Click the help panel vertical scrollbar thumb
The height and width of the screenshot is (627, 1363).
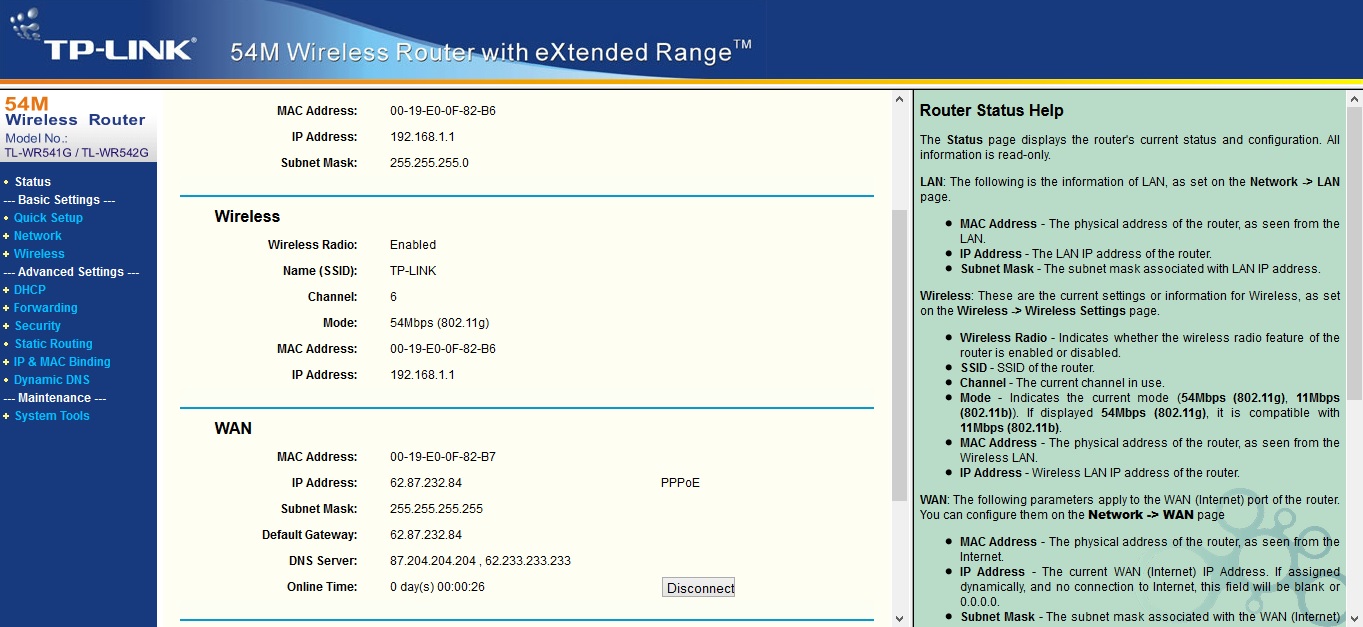(1354, 250)
